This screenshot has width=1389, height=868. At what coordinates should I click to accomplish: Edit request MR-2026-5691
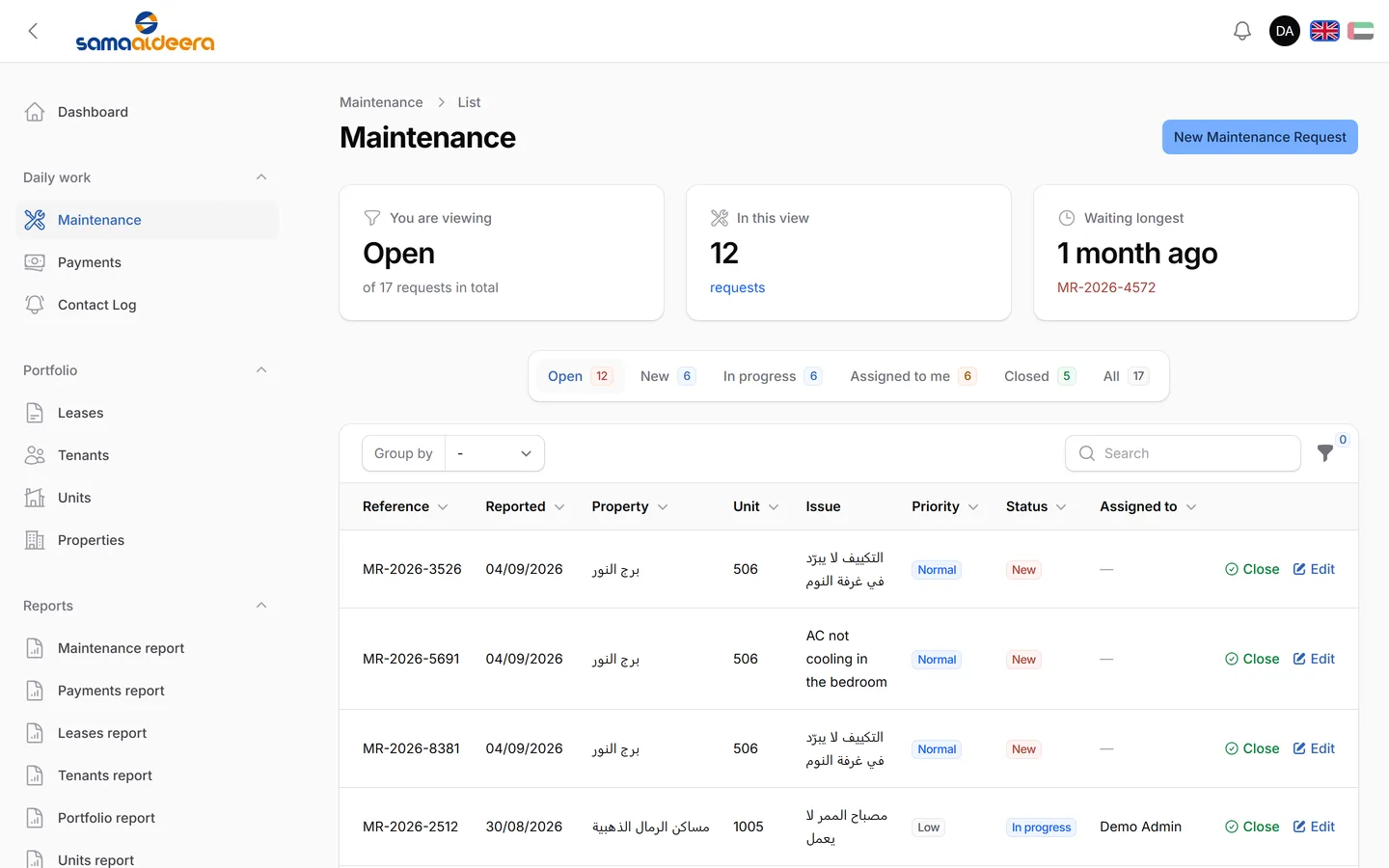point(1314,659)
